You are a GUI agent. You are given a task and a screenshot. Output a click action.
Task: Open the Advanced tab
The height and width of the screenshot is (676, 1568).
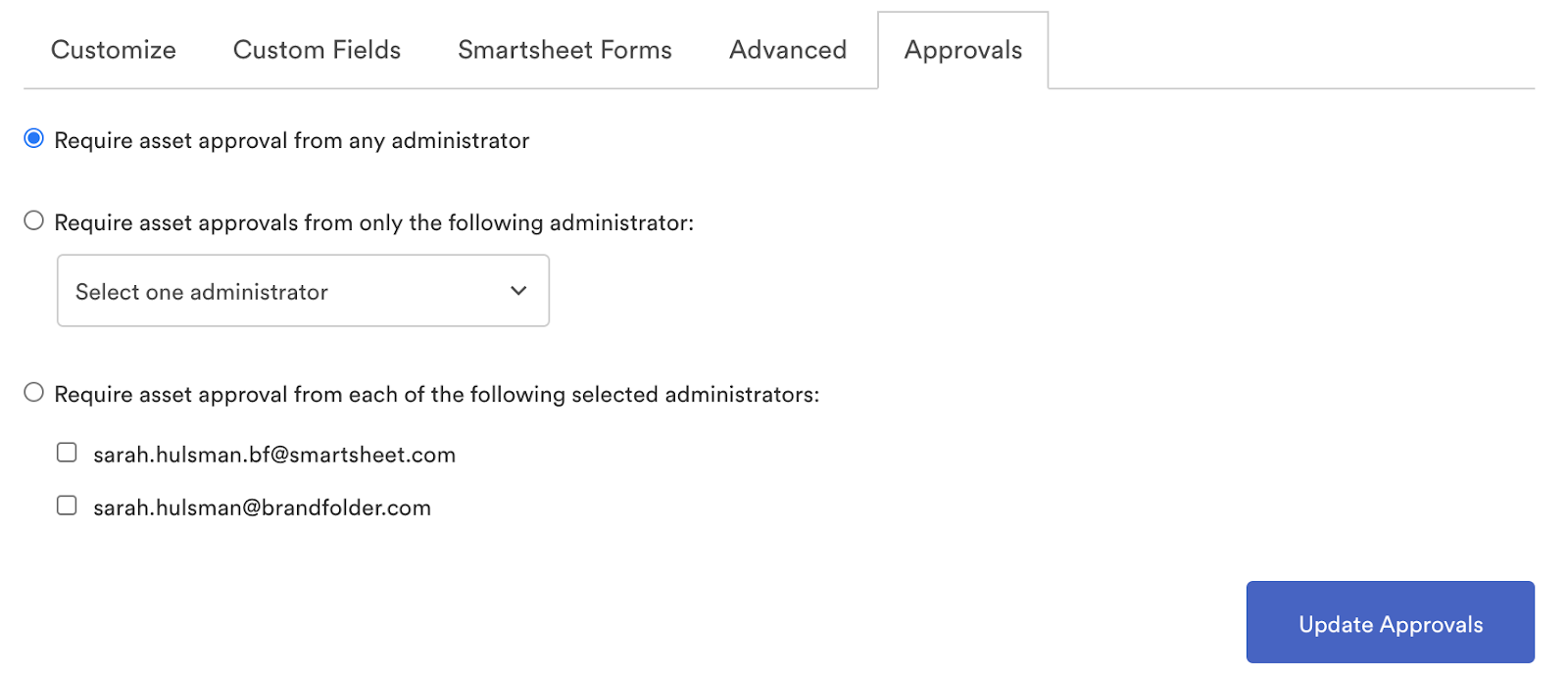tap(788, 50)
